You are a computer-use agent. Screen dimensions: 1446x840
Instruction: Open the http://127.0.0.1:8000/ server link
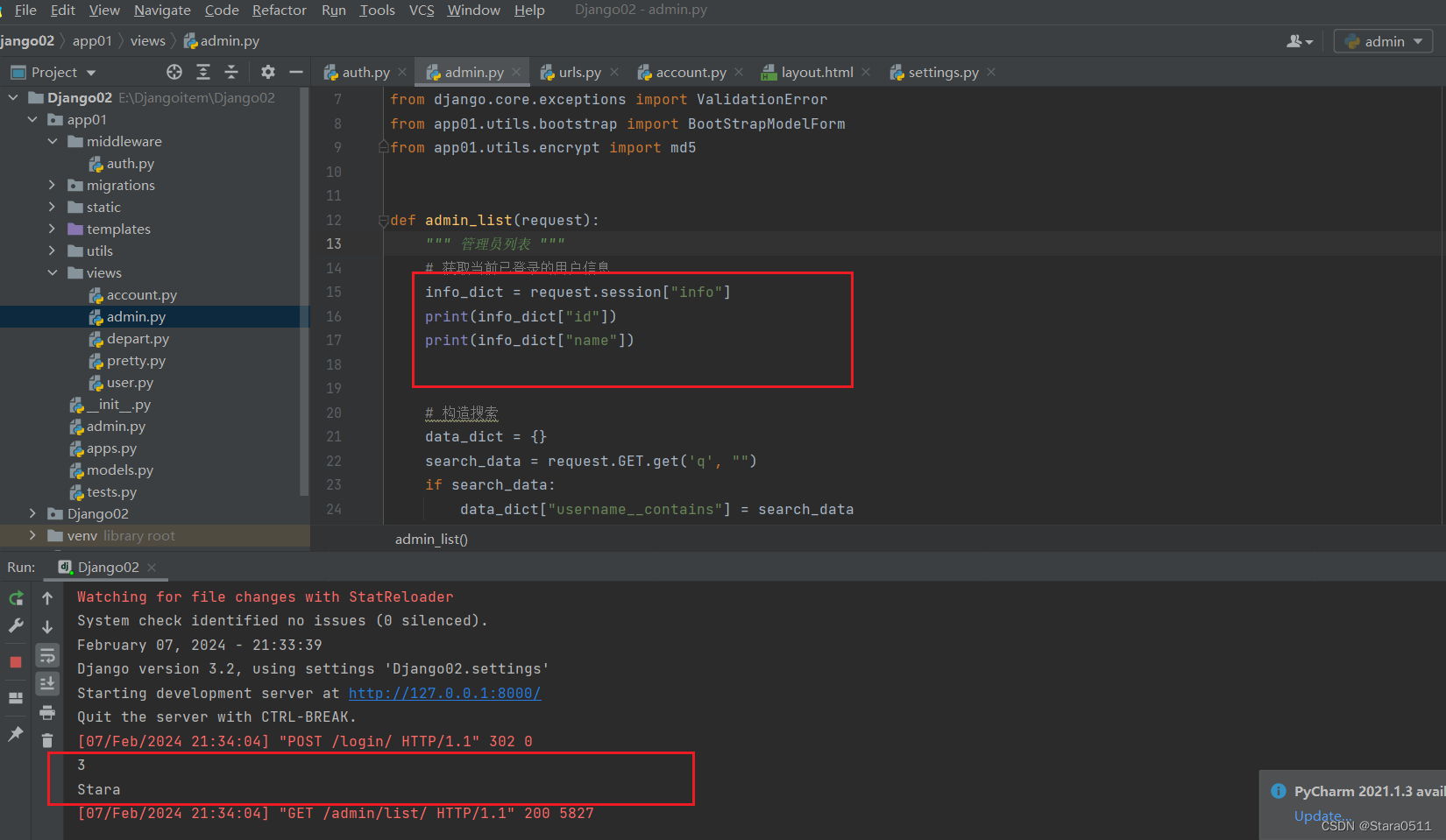(444, 693)
